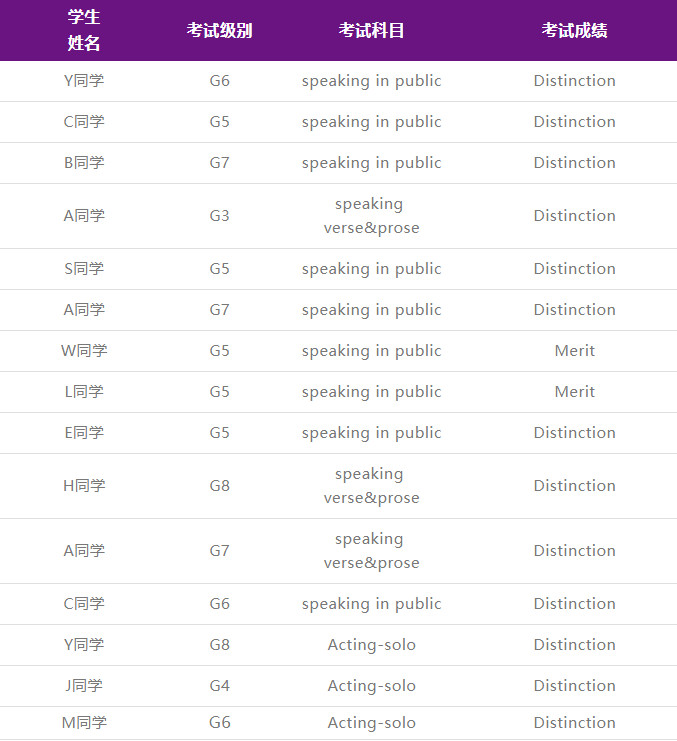Click Merit result in L同学 row
Image resolution: width=677 pixels, height=741 pixels.
pos(574,392)
